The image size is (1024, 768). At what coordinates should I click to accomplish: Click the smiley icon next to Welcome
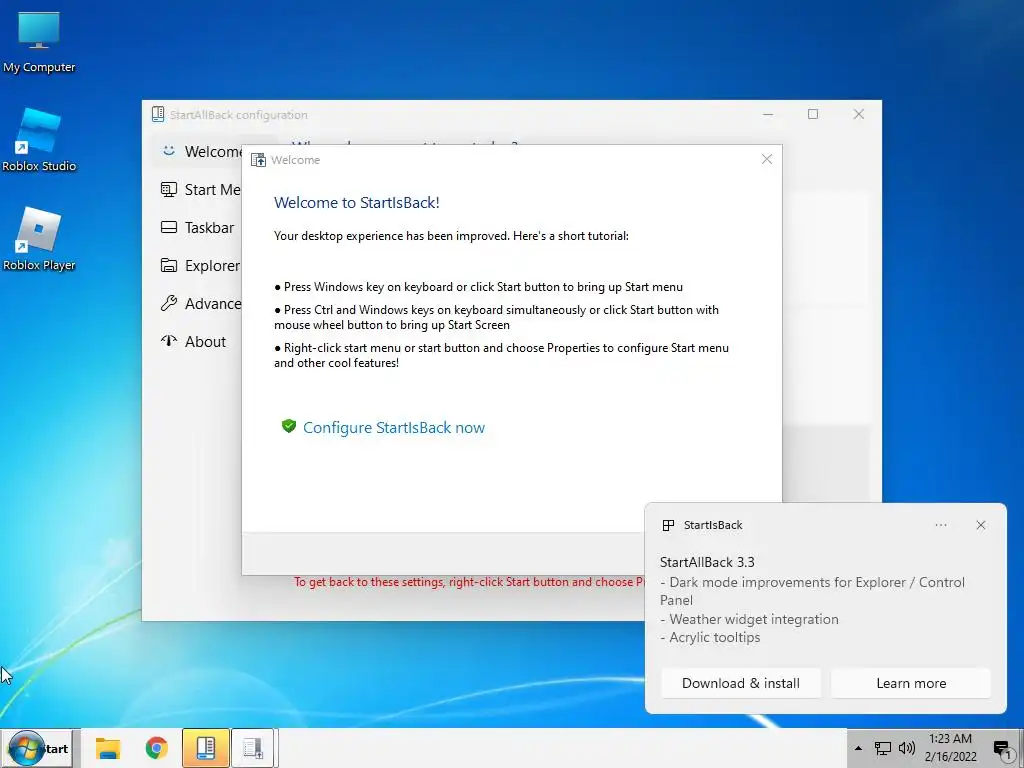point(168,151)
